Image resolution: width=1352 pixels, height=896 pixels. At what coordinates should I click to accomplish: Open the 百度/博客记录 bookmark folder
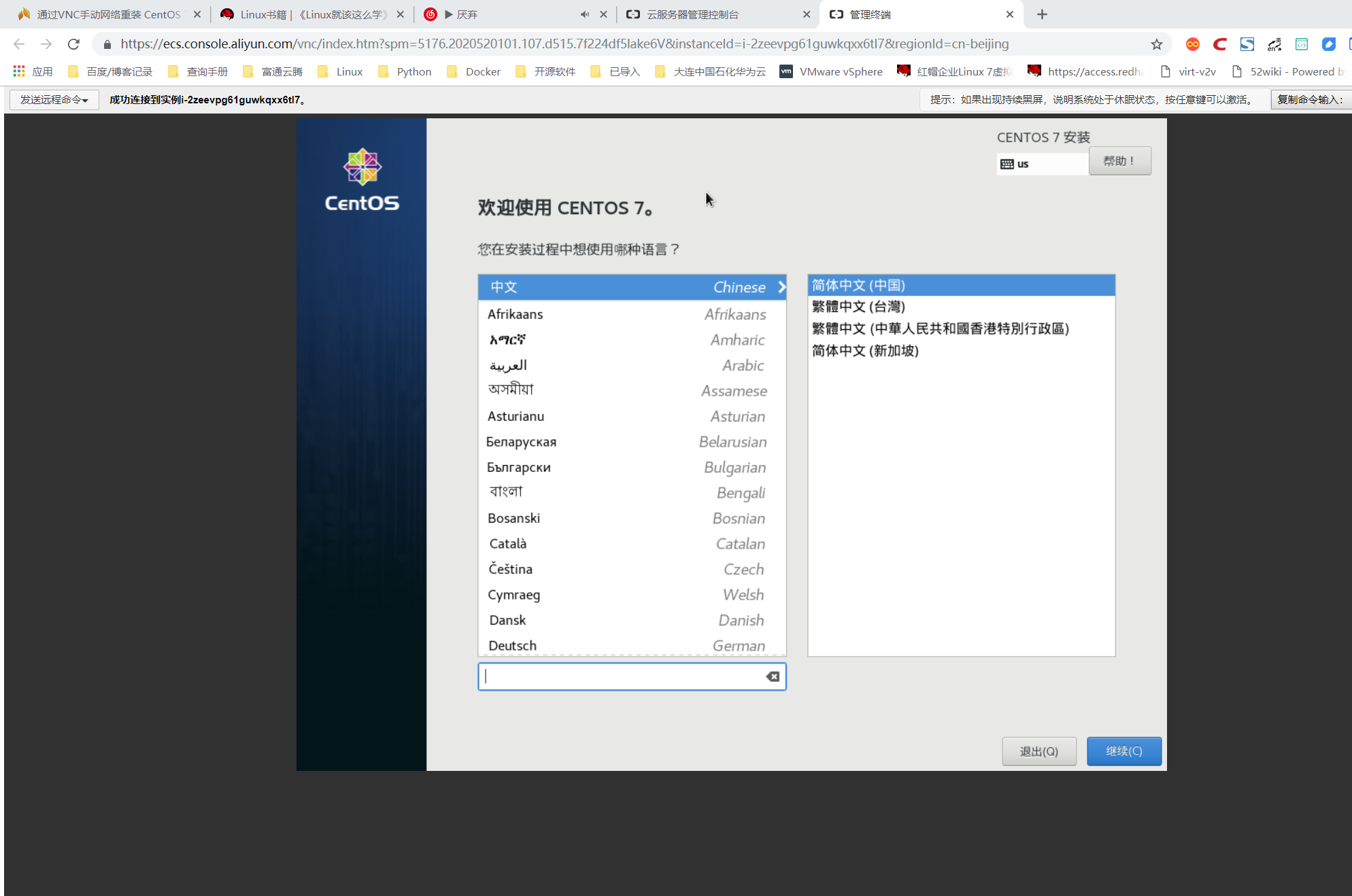click(x=109, y=71)
